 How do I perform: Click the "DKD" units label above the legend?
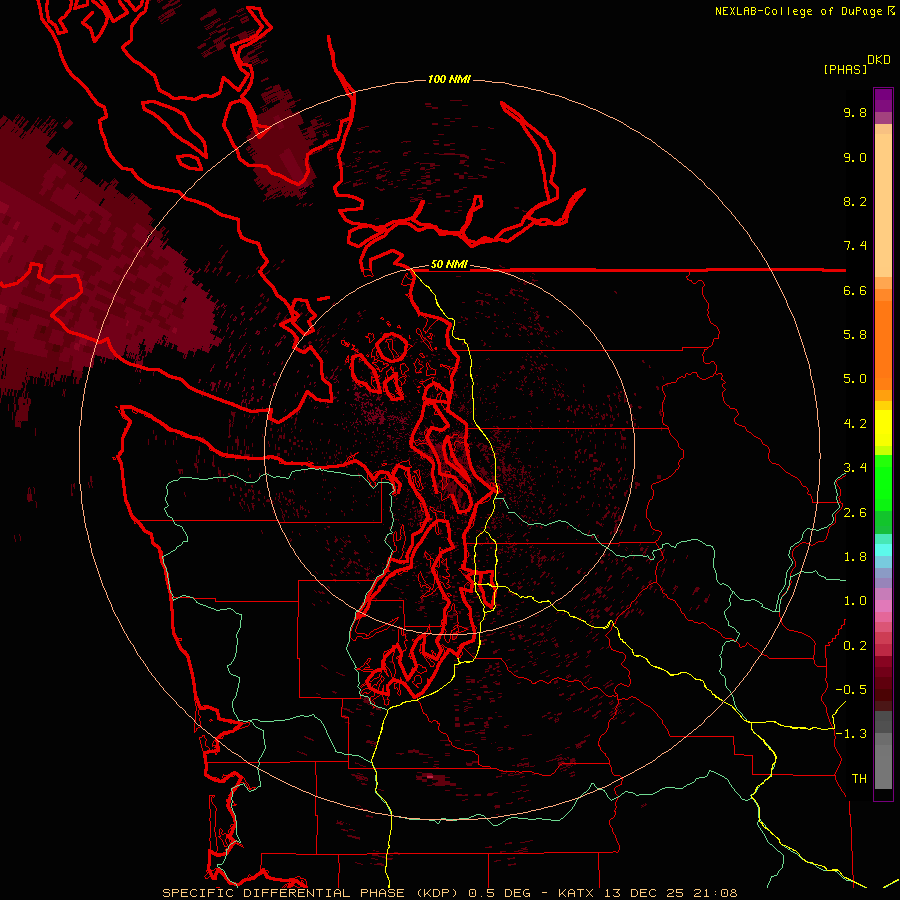pyautogui.click(x=879, y=60)
